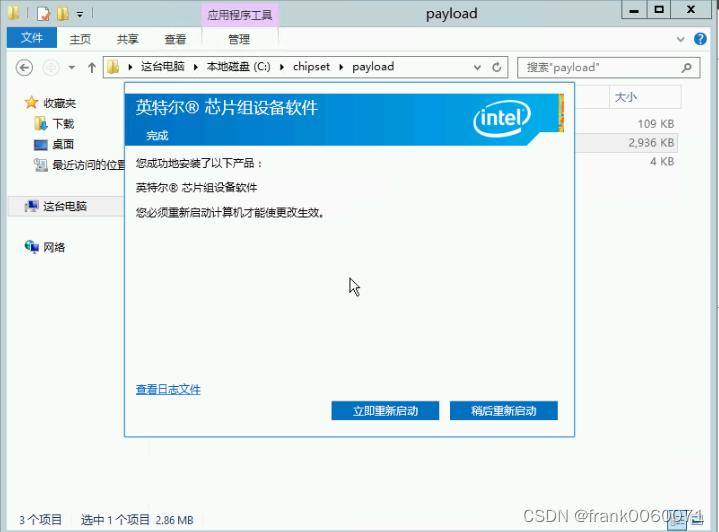Select chipset breadcrumb segment
719x532 pixels.
tap(311, 67)
